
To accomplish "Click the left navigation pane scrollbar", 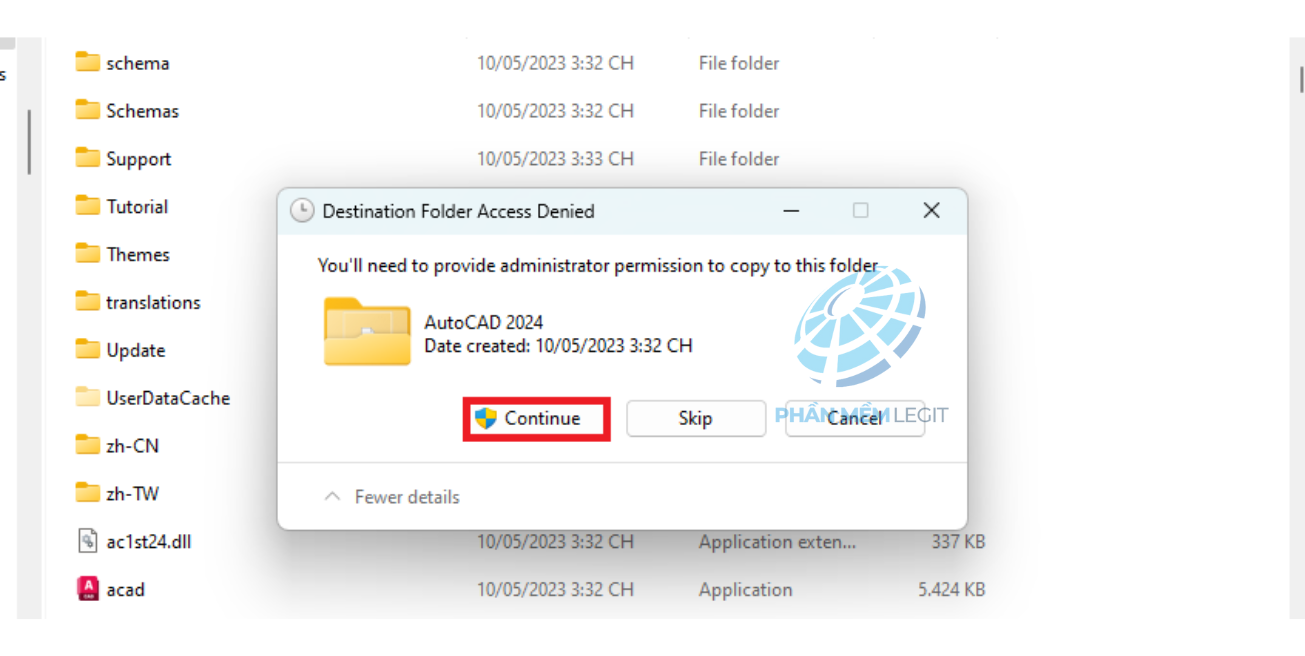I will pos(30,141).
